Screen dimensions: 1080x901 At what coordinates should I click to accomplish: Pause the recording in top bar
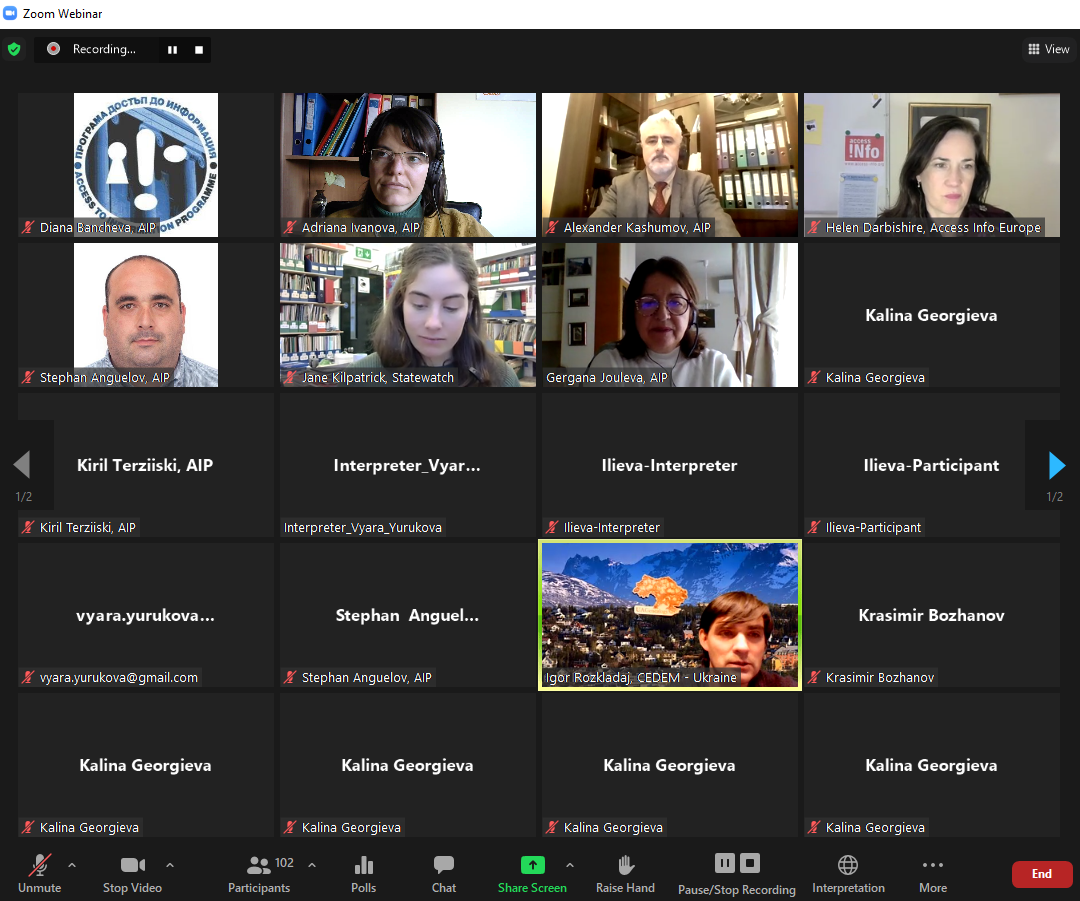[x=172, y=49]
